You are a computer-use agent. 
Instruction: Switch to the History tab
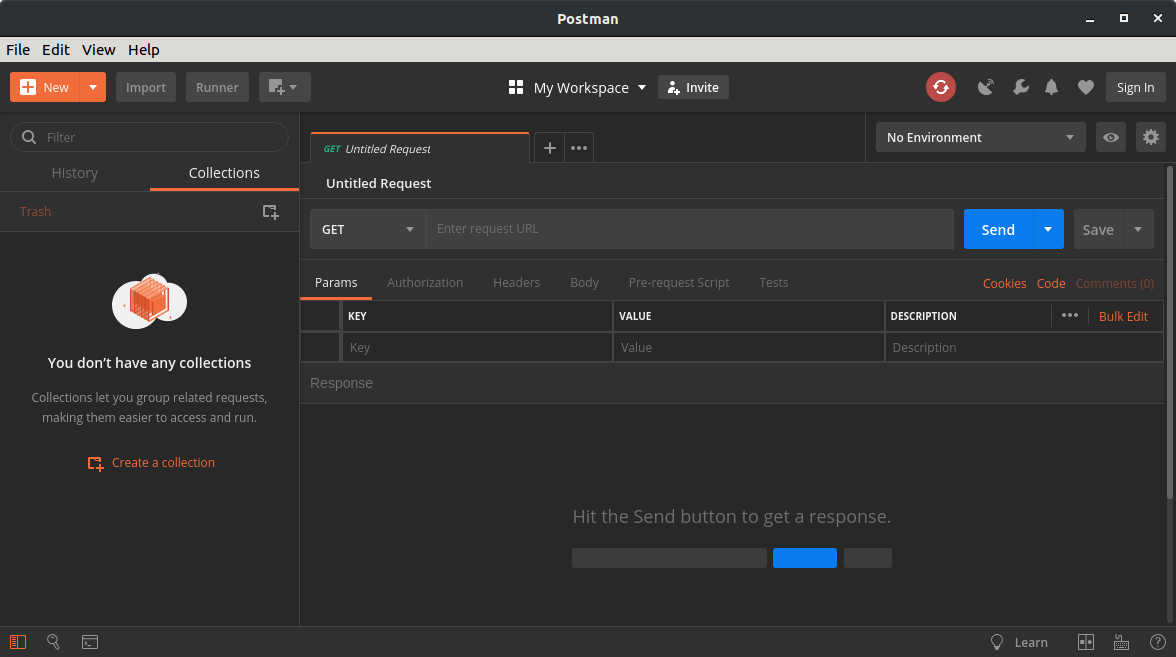(x=75, y=173)
